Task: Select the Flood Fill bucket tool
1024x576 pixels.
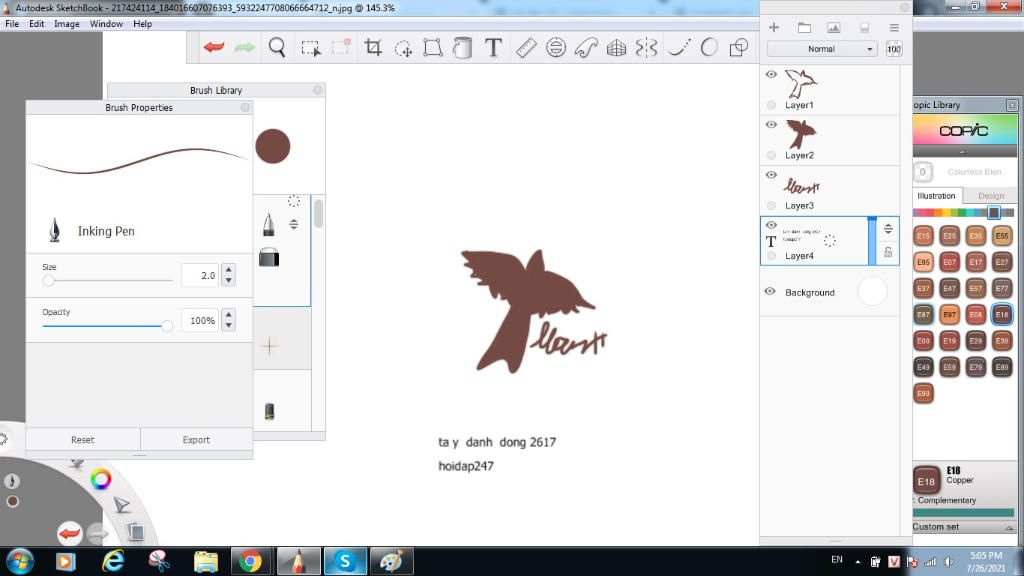Action: click(462, 48)
